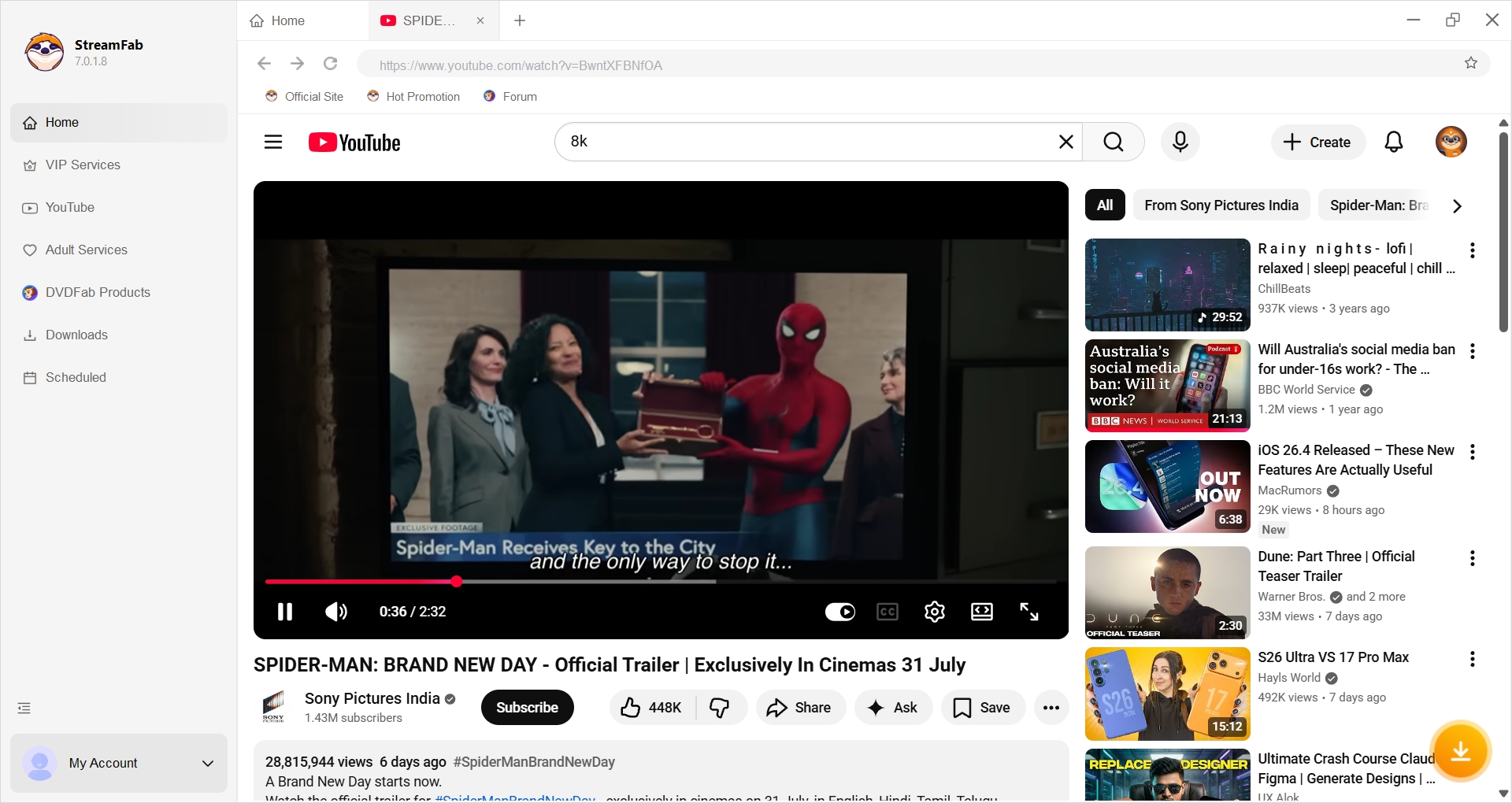Switch to the Home browser tab

click(x=286, y=20)
